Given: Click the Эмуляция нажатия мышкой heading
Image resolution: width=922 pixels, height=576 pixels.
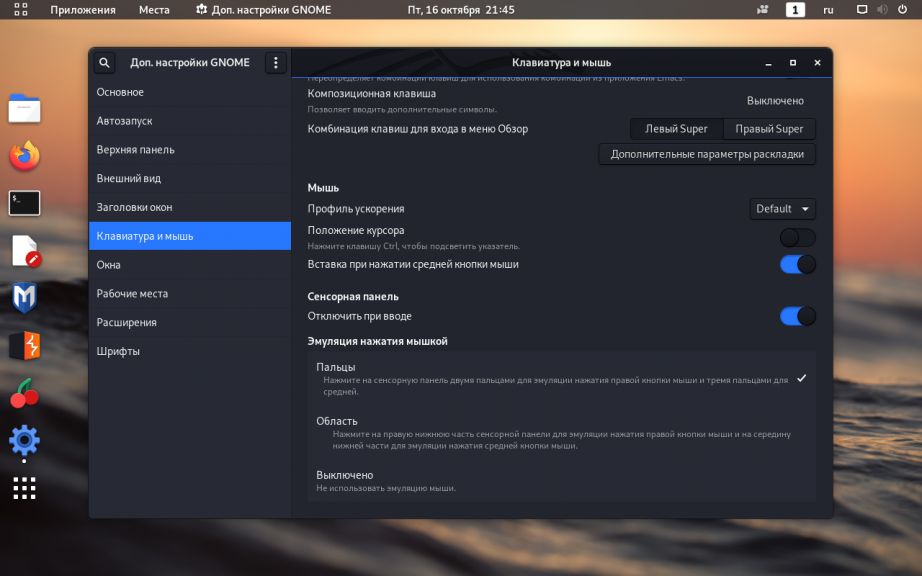Looking at the screenshot, I should click(378, 341).
